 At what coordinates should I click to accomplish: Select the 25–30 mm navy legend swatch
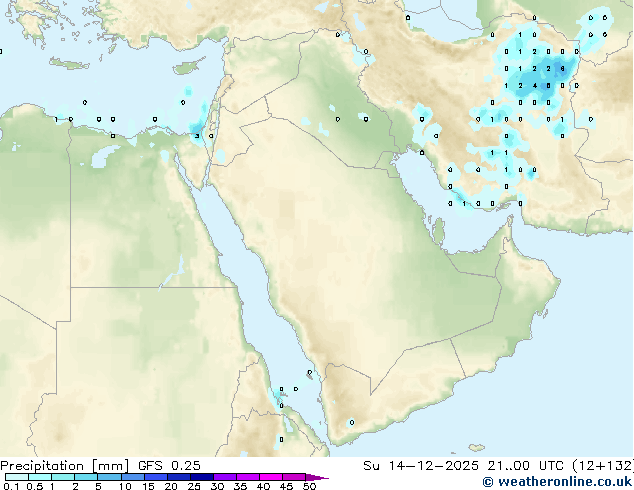tap(201, 477)
